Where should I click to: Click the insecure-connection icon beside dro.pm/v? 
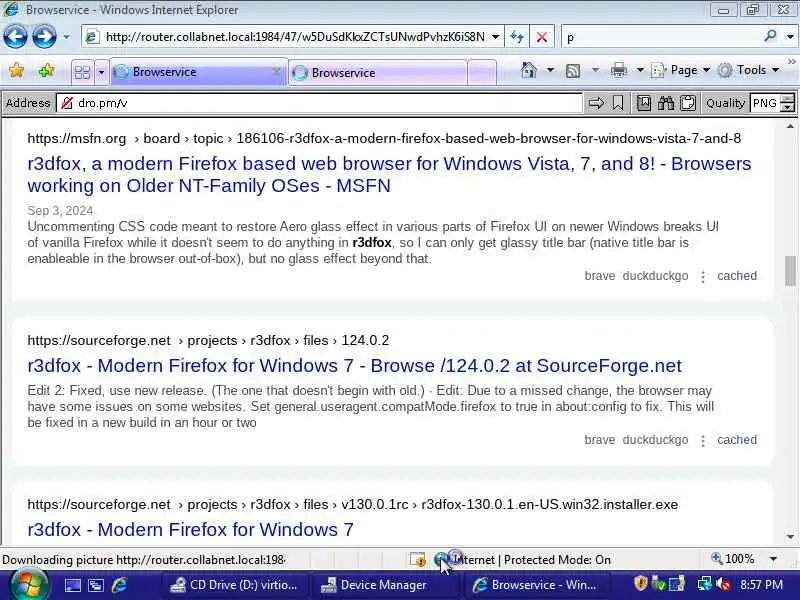[66, 103]
